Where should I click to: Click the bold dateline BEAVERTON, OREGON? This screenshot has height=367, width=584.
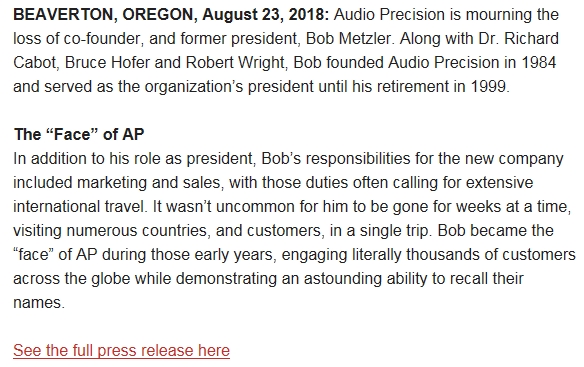106,15
